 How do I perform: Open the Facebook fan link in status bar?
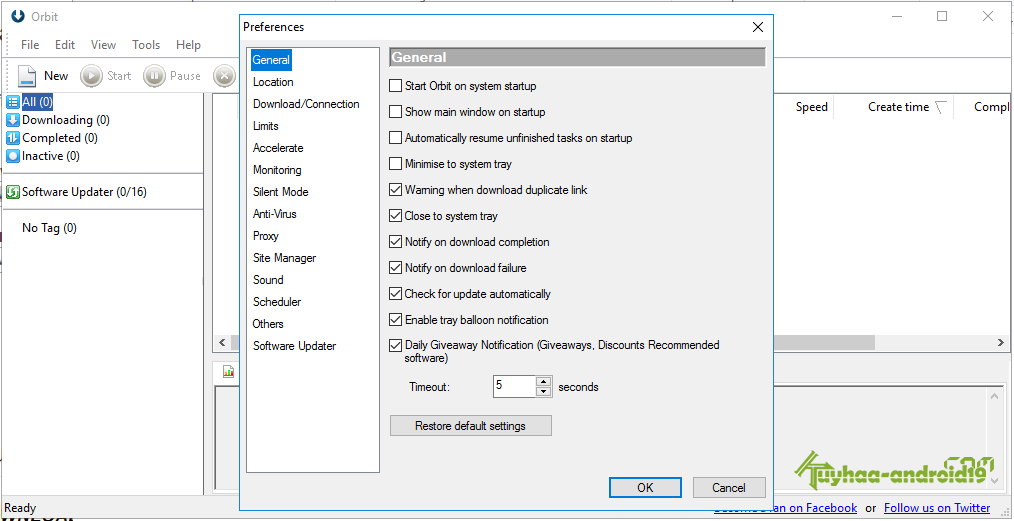tap(785, 508)
